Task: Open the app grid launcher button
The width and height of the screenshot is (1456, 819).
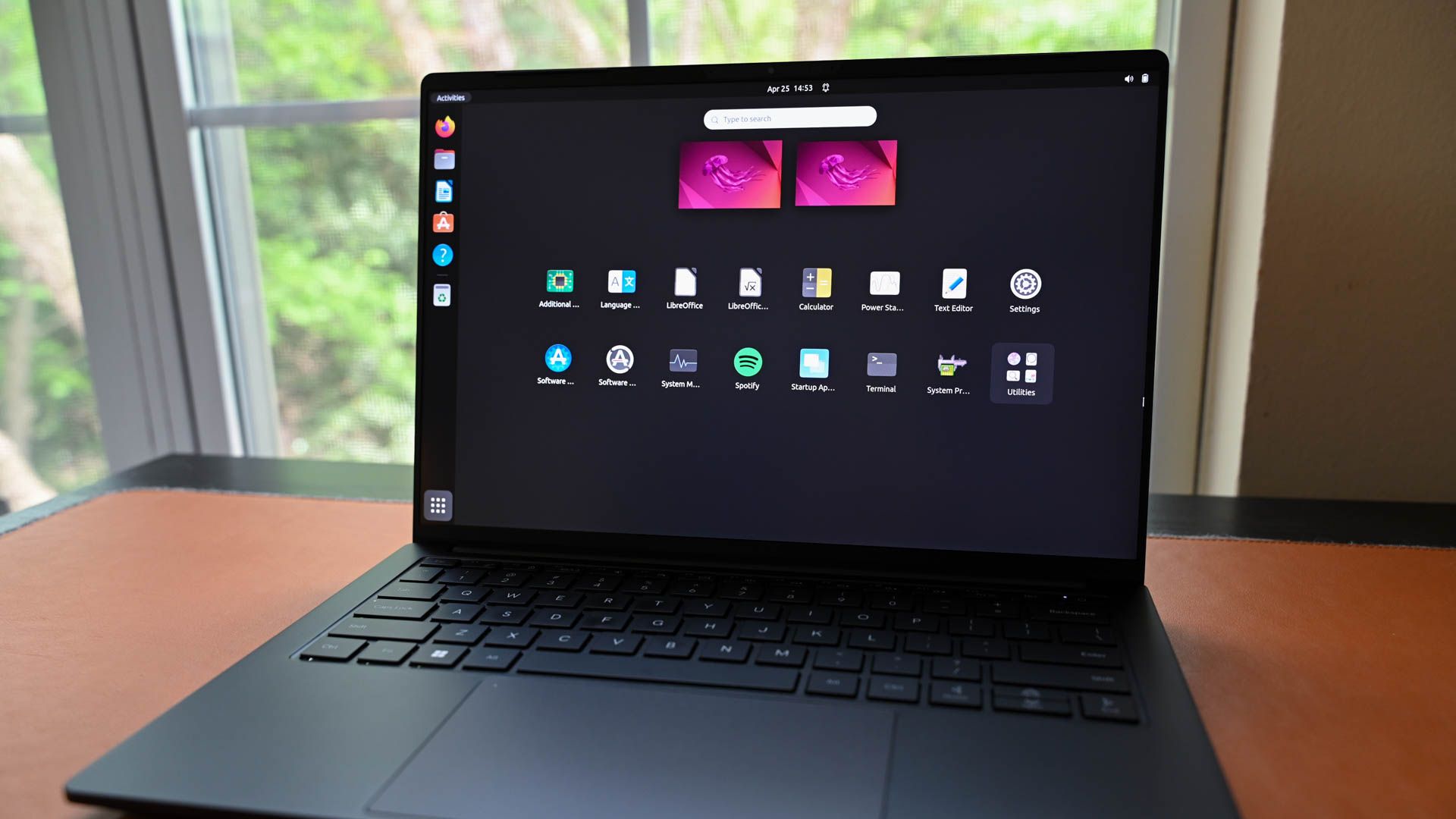Action: [x=438, y=504]
